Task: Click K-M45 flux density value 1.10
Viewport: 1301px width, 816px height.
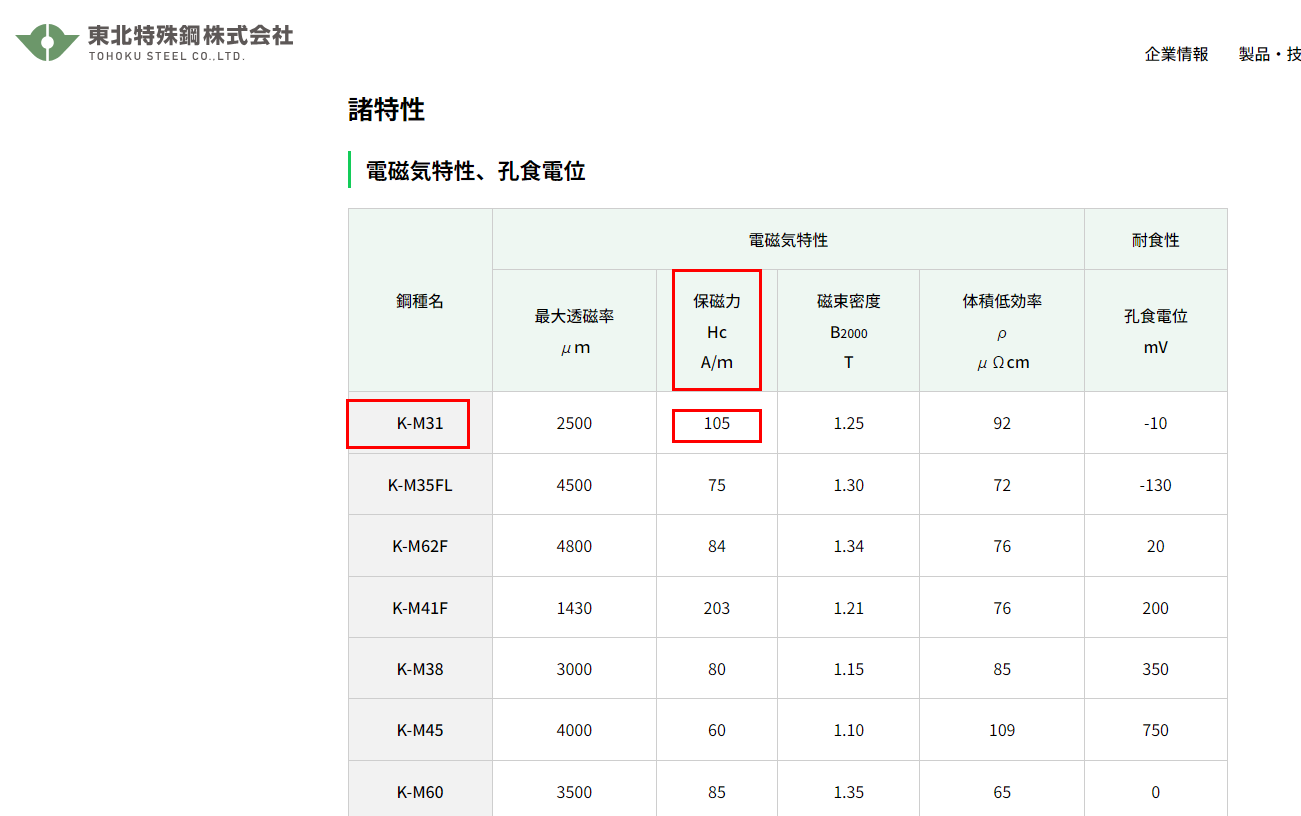Action: [848, 730]
